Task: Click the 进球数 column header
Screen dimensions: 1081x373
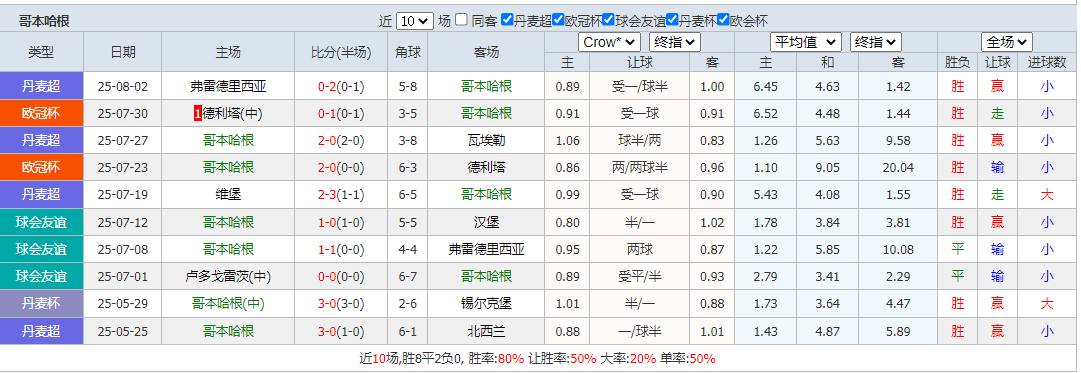Action: [x=1047, y=62]
